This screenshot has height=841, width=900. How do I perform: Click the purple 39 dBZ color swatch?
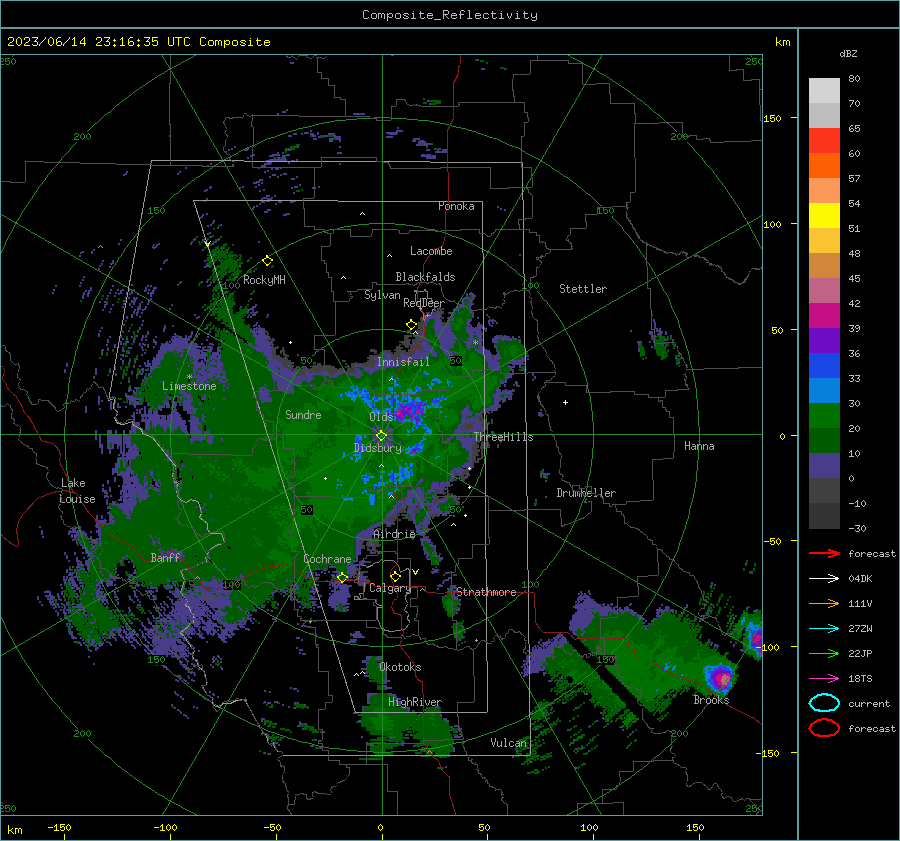coord(824,340)
